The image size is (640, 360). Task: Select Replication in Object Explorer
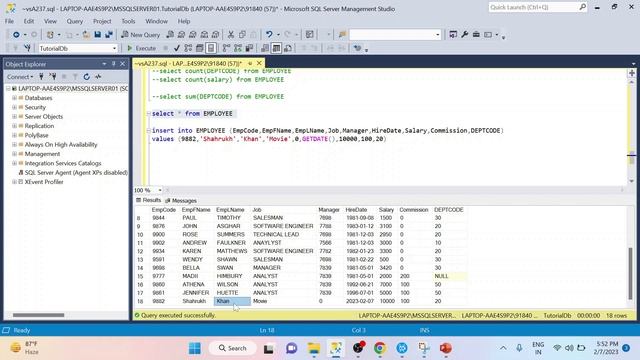click(39, 126)
